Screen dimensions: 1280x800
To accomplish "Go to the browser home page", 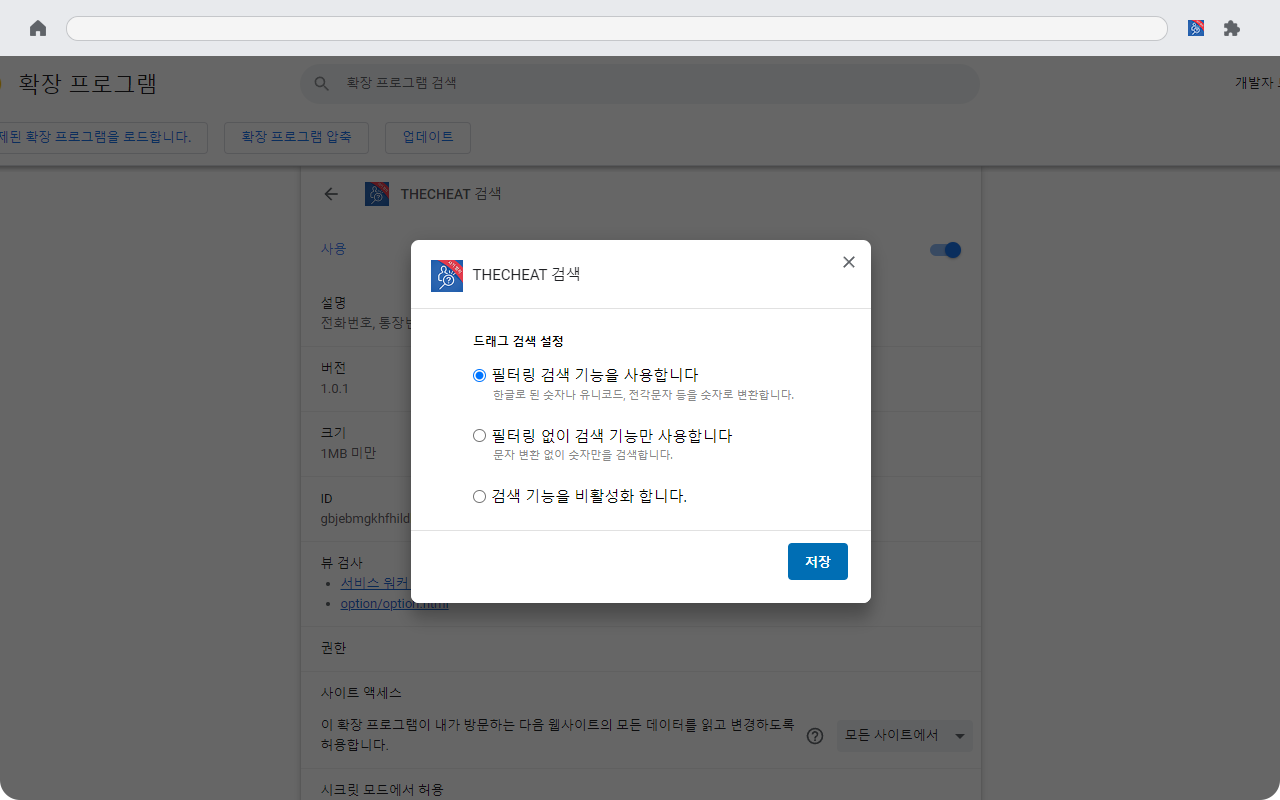I will [38, 28].
